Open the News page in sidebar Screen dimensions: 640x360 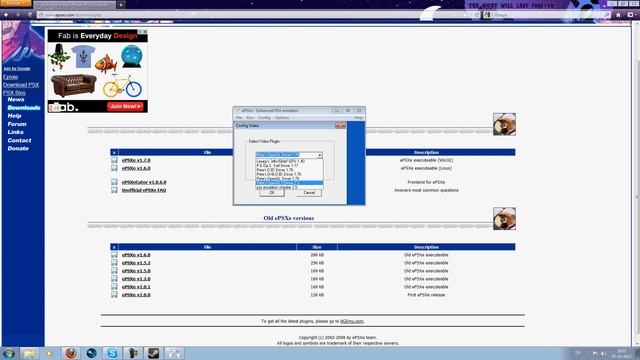pyautogui.click(x=16, y=100)
